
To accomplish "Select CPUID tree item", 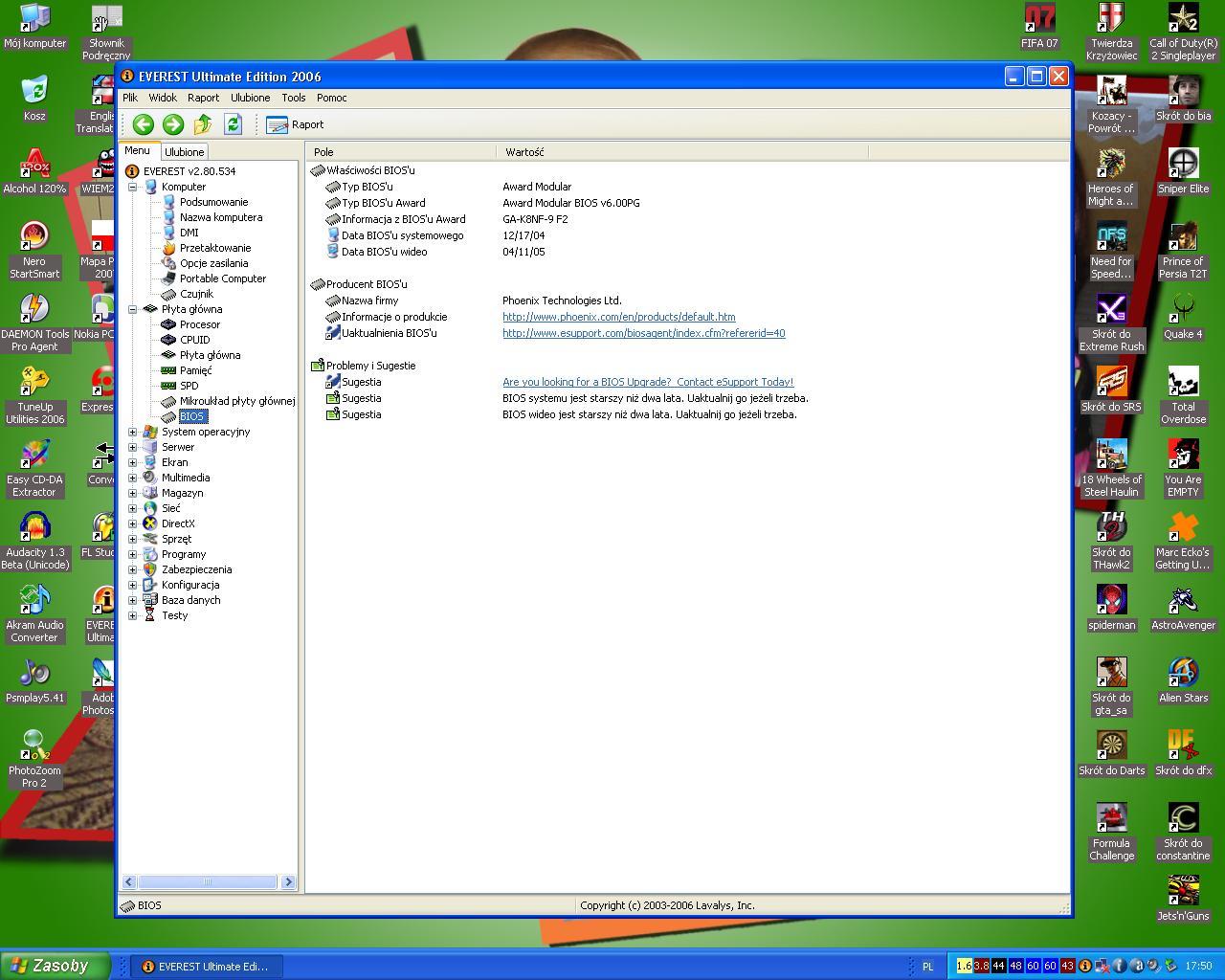I will [x=194, y=340].
